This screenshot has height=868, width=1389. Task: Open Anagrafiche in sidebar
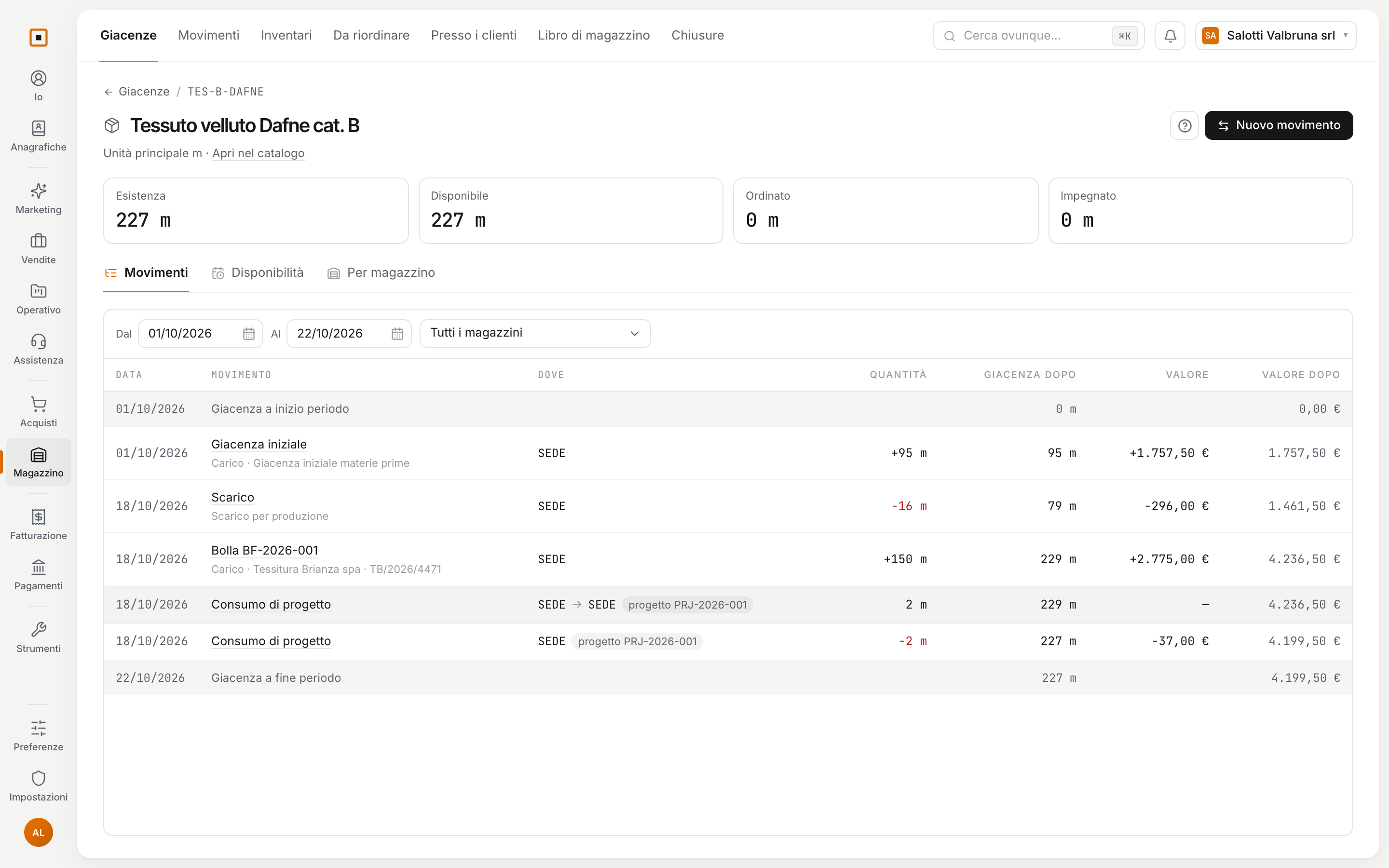click(39, 136)
